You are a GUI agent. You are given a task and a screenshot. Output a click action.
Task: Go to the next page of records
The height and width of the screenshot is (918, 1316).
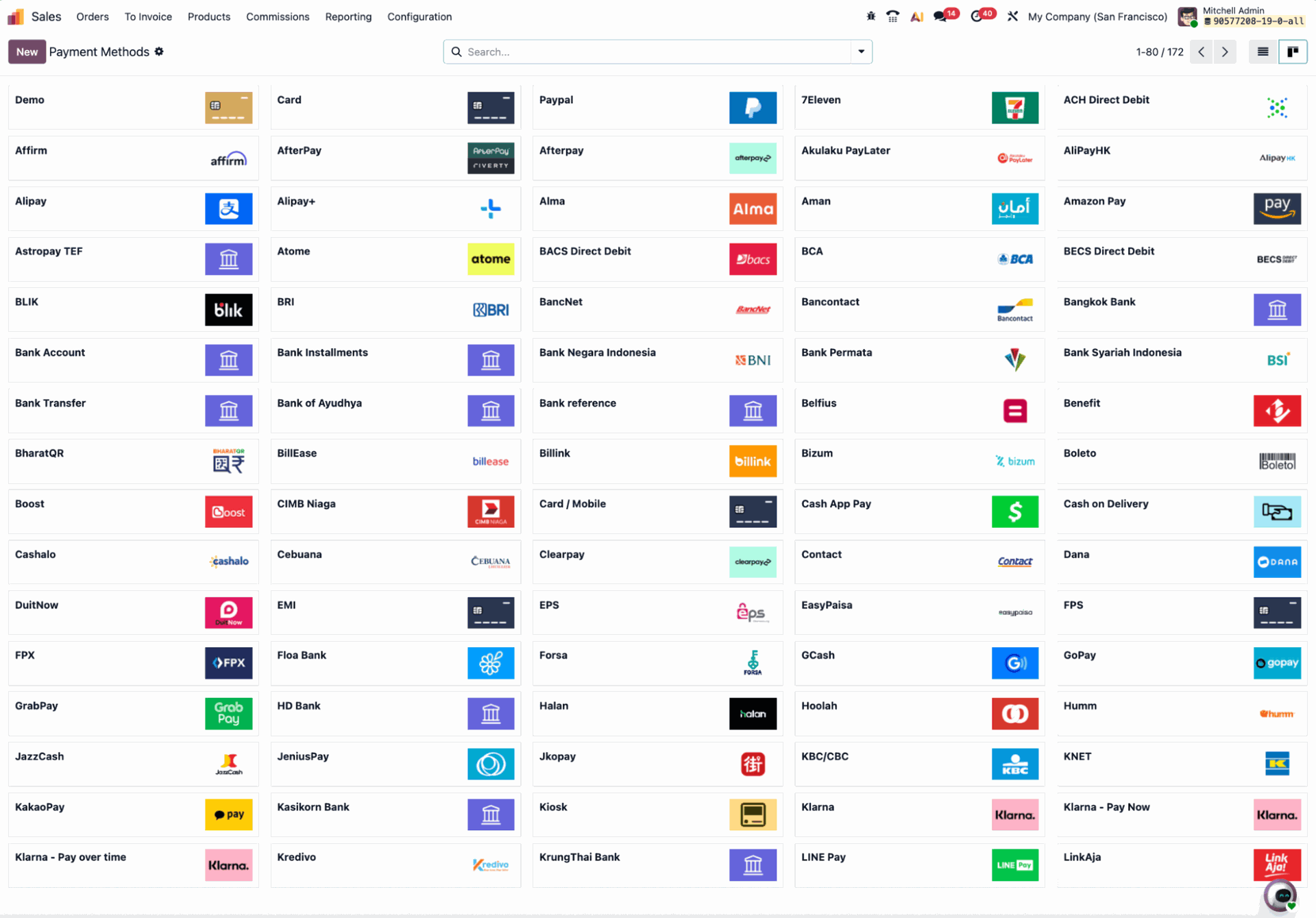pyautogui.click(x=1225, y=51)
